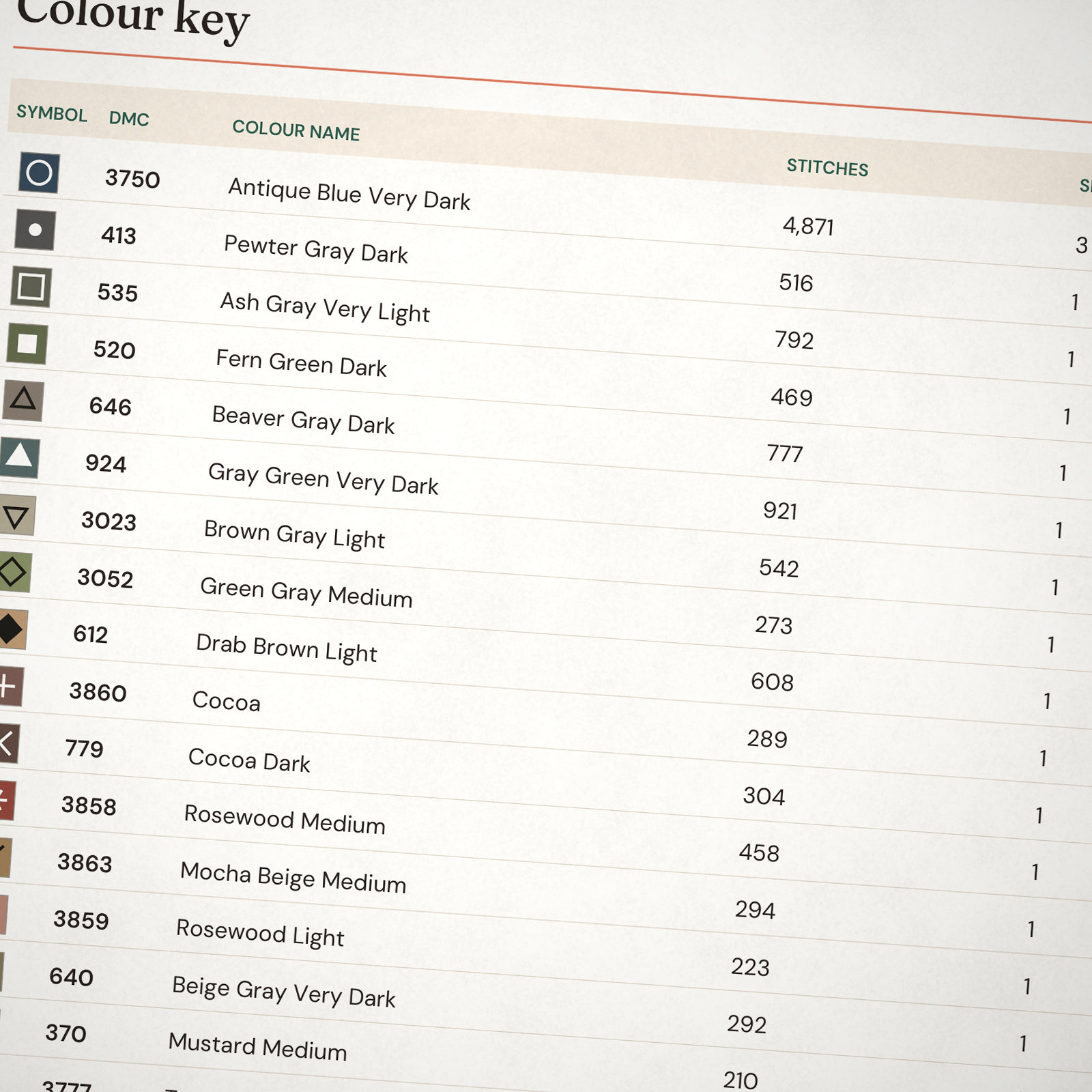
Task: Select the colour name Fern Green Dark
Action: [301, 362]
